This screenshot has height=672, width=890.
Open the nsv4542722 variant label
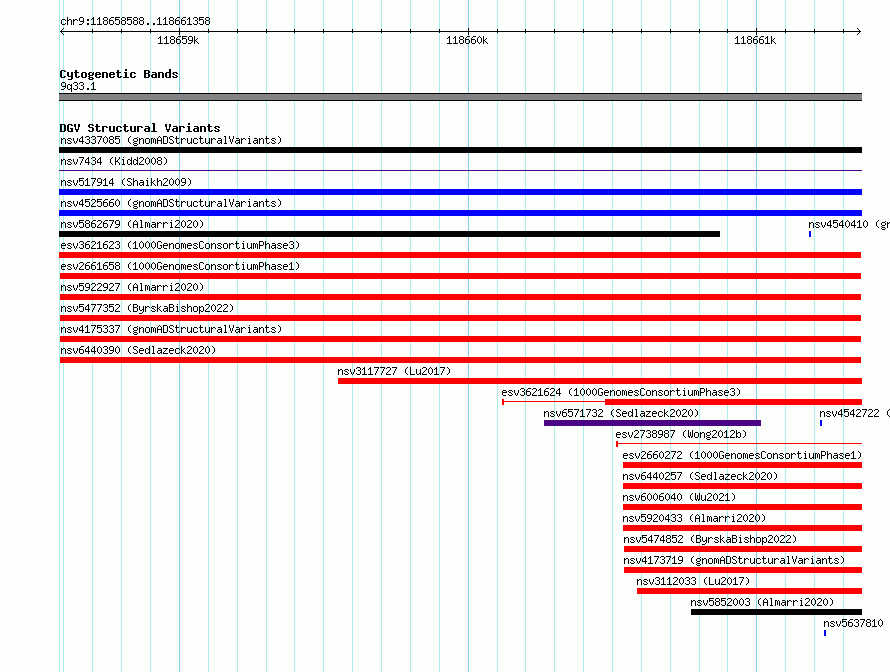coord(854,413)
